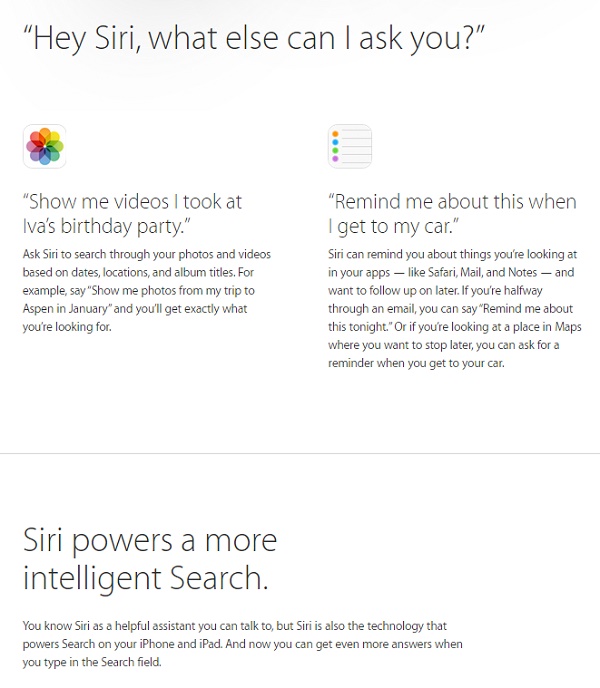Click the "reminder when you get to your car" line
Viewport: 600px width, 688px height.
[416, 362]
